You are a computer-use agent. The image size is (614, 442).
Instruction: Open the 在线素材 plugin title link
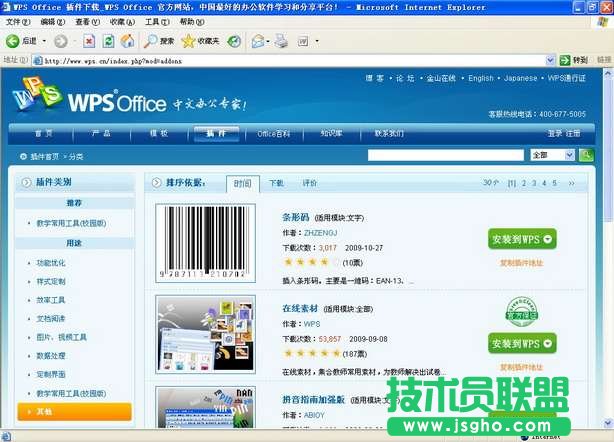coord(300,308)
